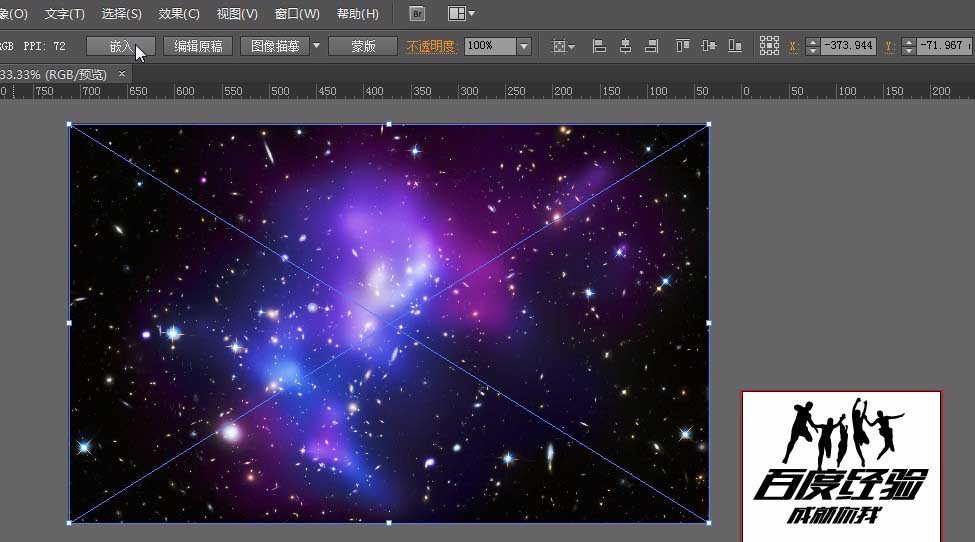
Task: Open the Align To selection dropdown
Action: click(564, 46)
